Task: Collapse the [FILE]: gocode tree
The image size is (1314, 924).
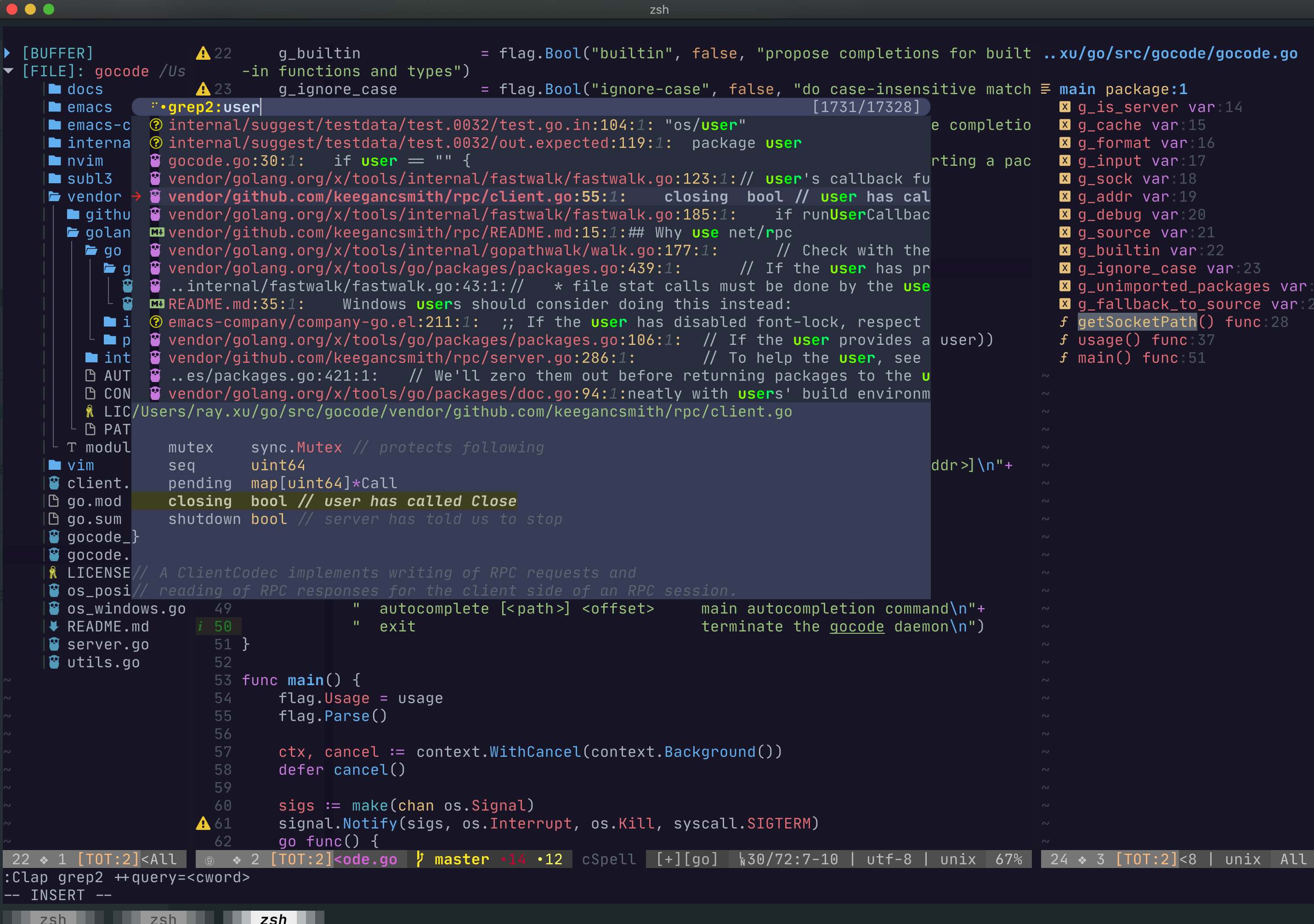Action: pos(8,71)
